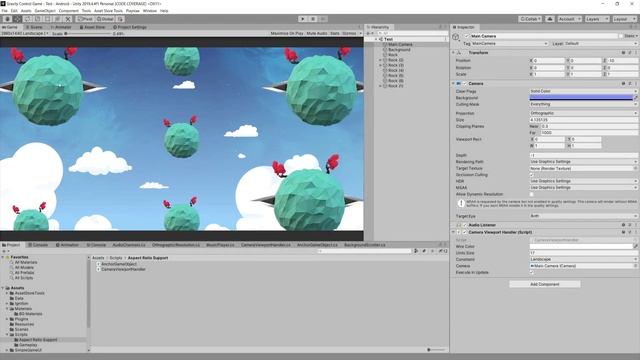Viewport: 640px width, 360px height.
Task: Toggle Mute Audio in Game view
Action: (x=317, y=33)
